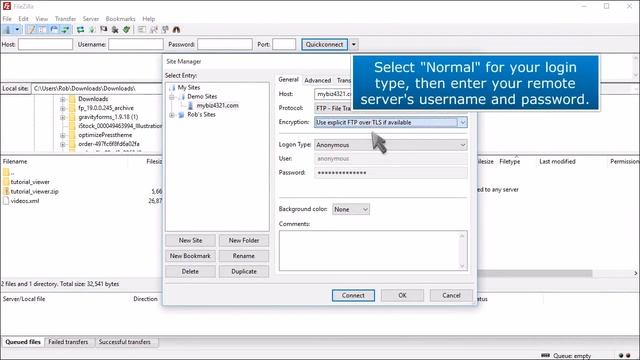Select the General tab in Site Manager
This screenshot has width=640, height=360.
[x=289, y=80]
